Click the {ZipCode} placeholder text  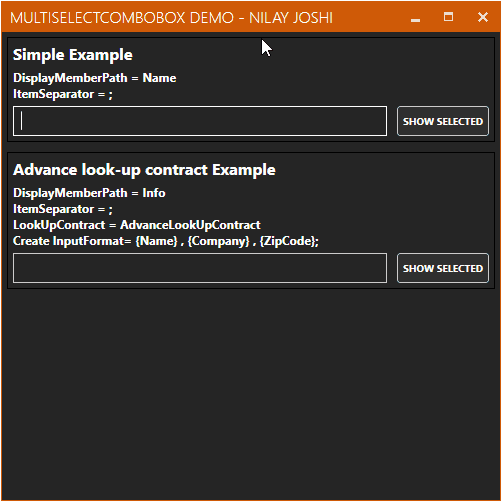tap(287, 241)
